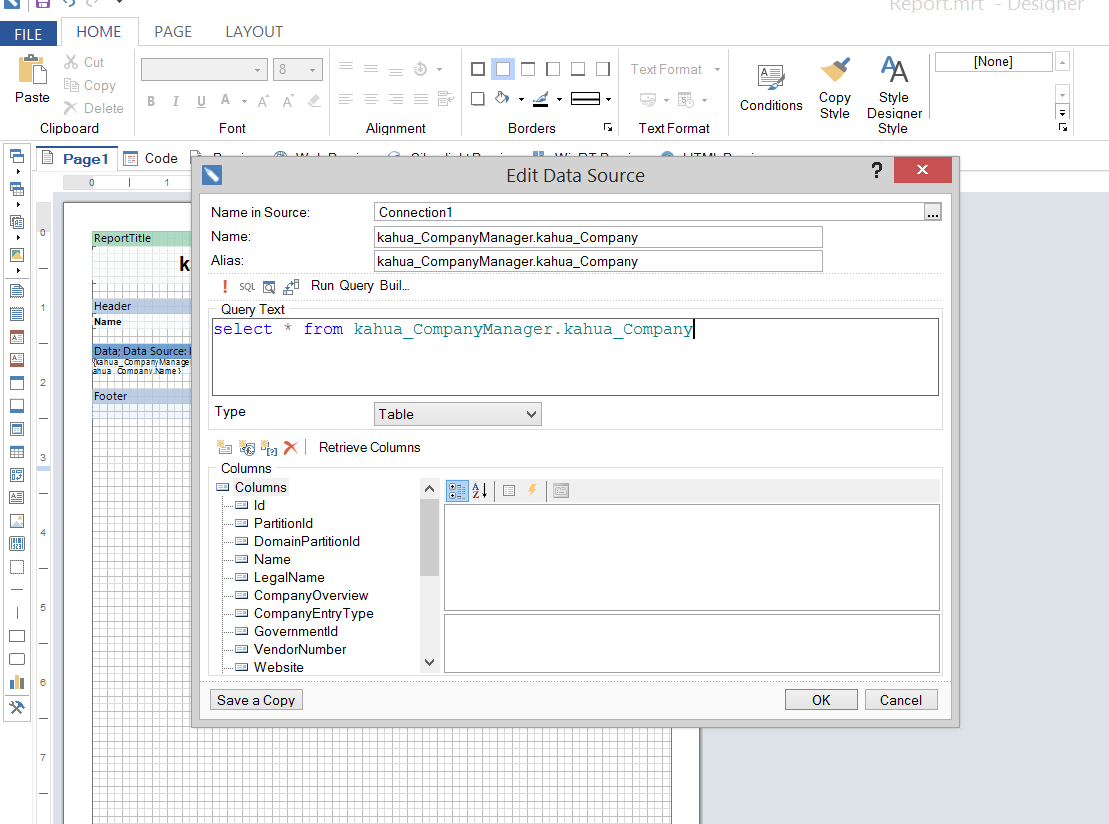This screenshot has width=1109, height=824.
Task: Select the Id column in tree
Action: pos(260,505)
